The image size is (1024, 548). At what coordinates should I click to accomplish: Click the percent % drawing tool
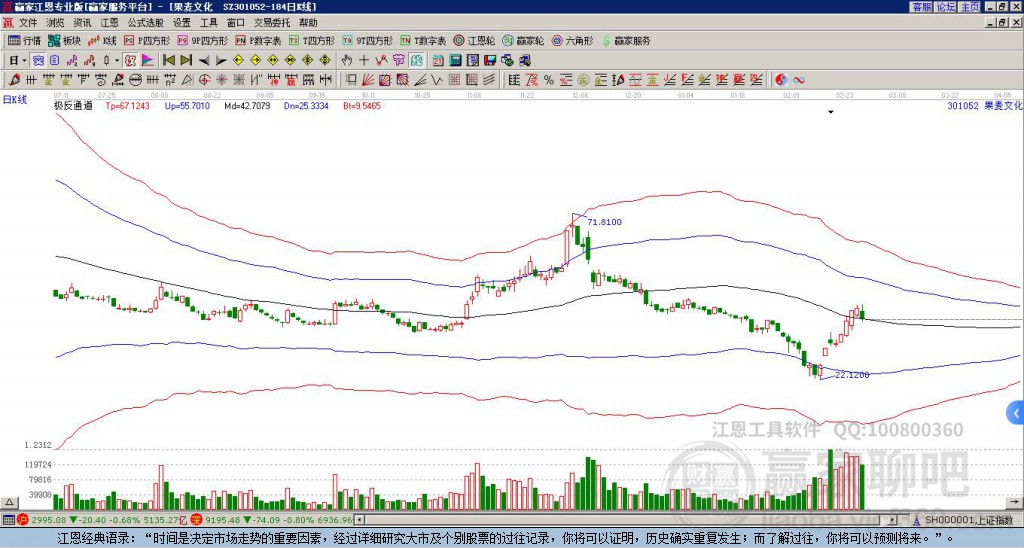pyautogui.click(x=549, y=80)
